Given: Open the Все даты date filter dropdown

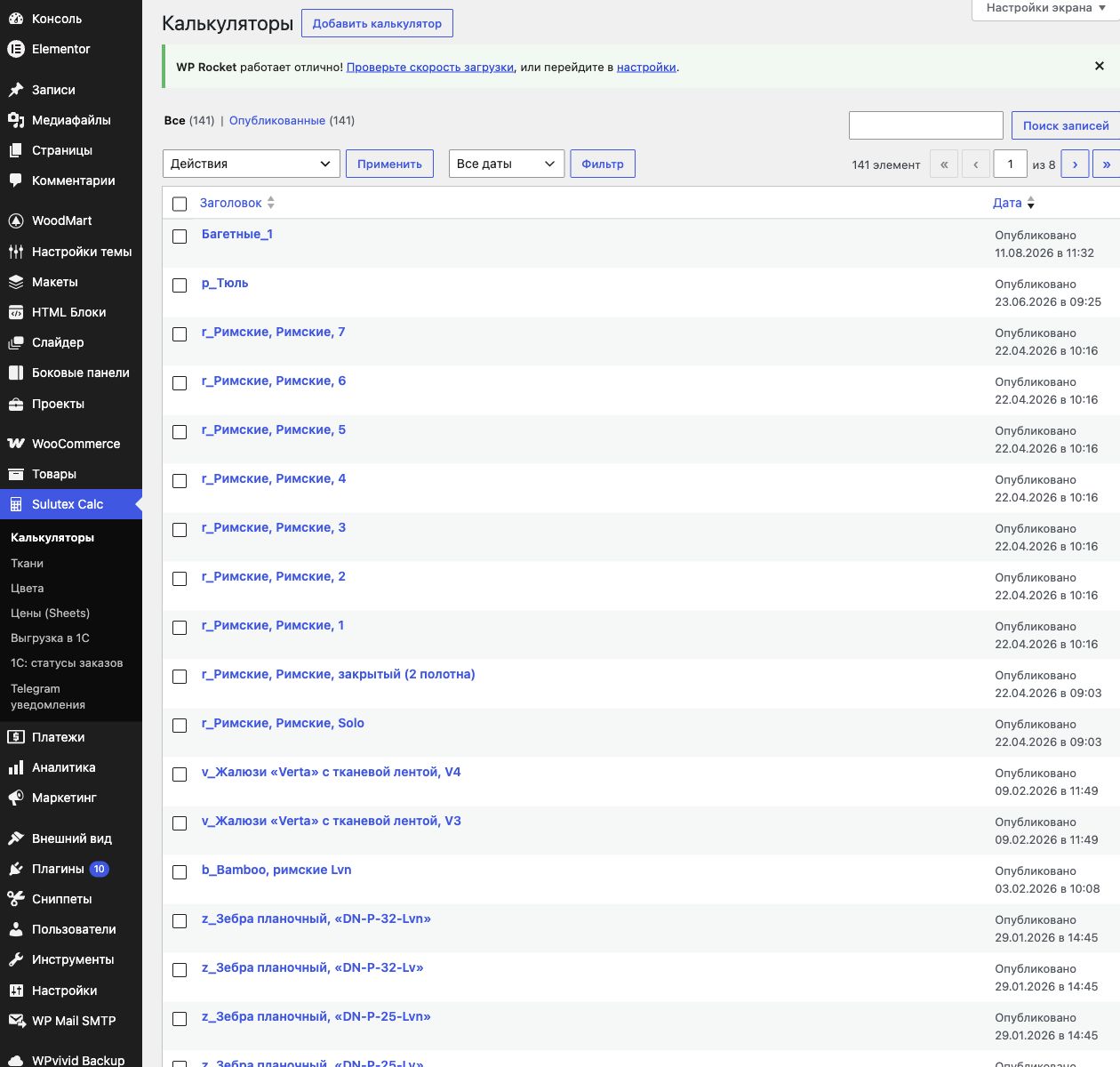Looking at the screenshot, I should point(507,164).
